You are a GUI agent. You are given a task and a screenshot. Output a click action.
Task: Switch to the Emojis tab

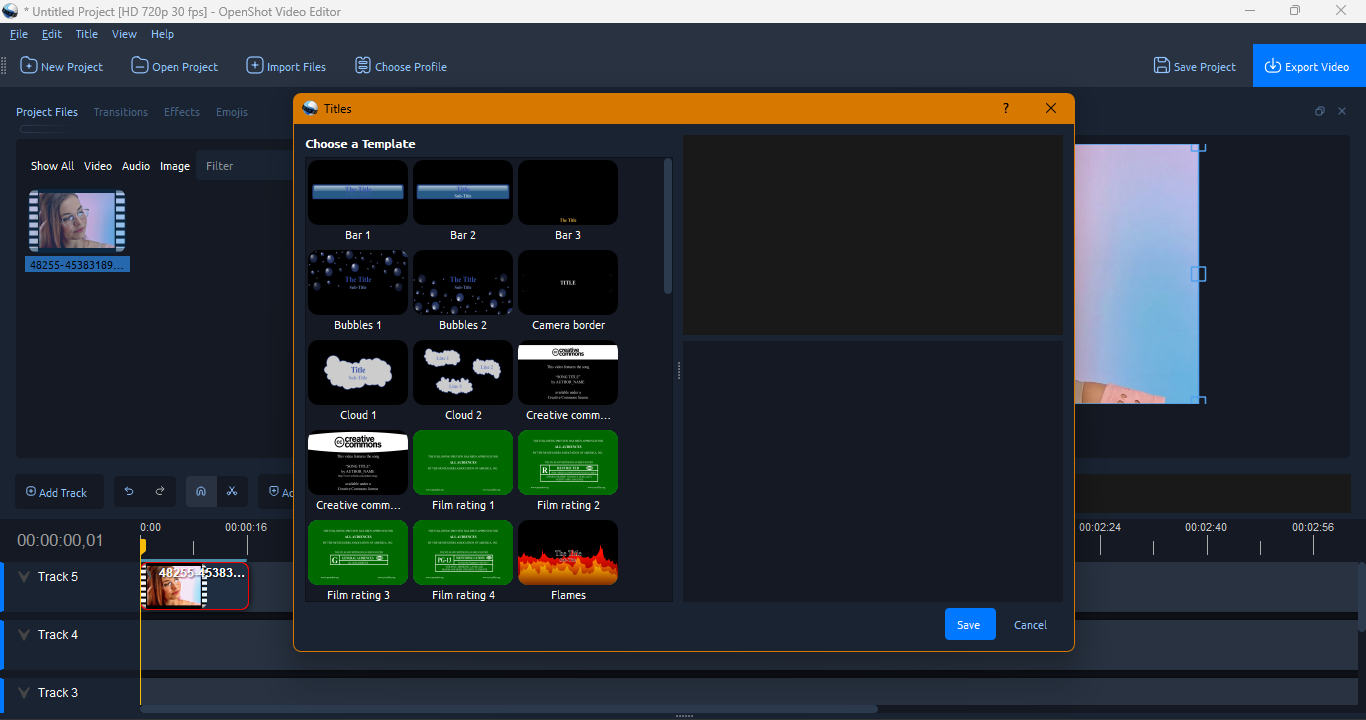point(232,112)
